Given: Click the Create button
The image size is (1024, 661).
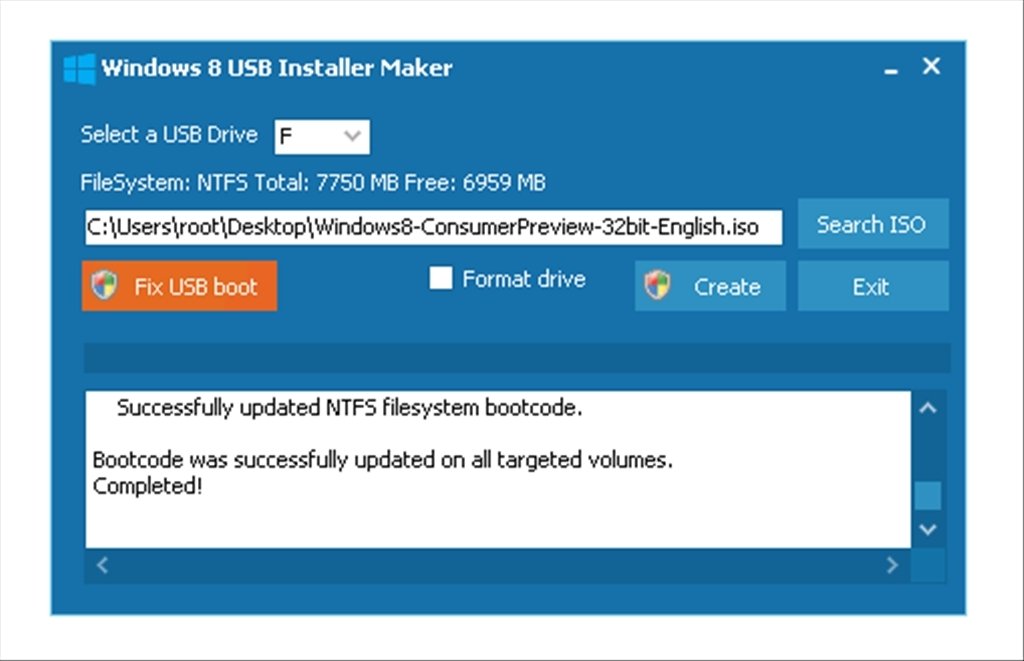Looking at the screenshot, I should (x=710, y=286).
